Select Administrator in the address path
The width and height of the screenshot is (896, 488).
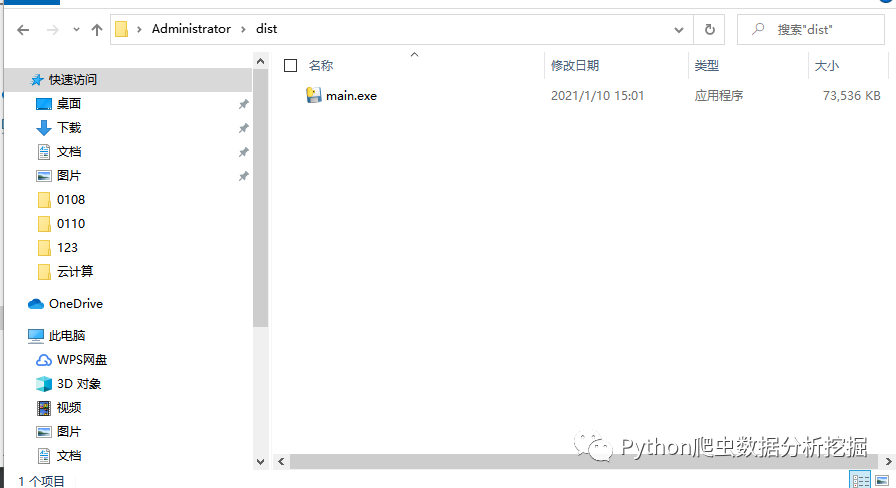pyautogui.click(x=191, y=29)
